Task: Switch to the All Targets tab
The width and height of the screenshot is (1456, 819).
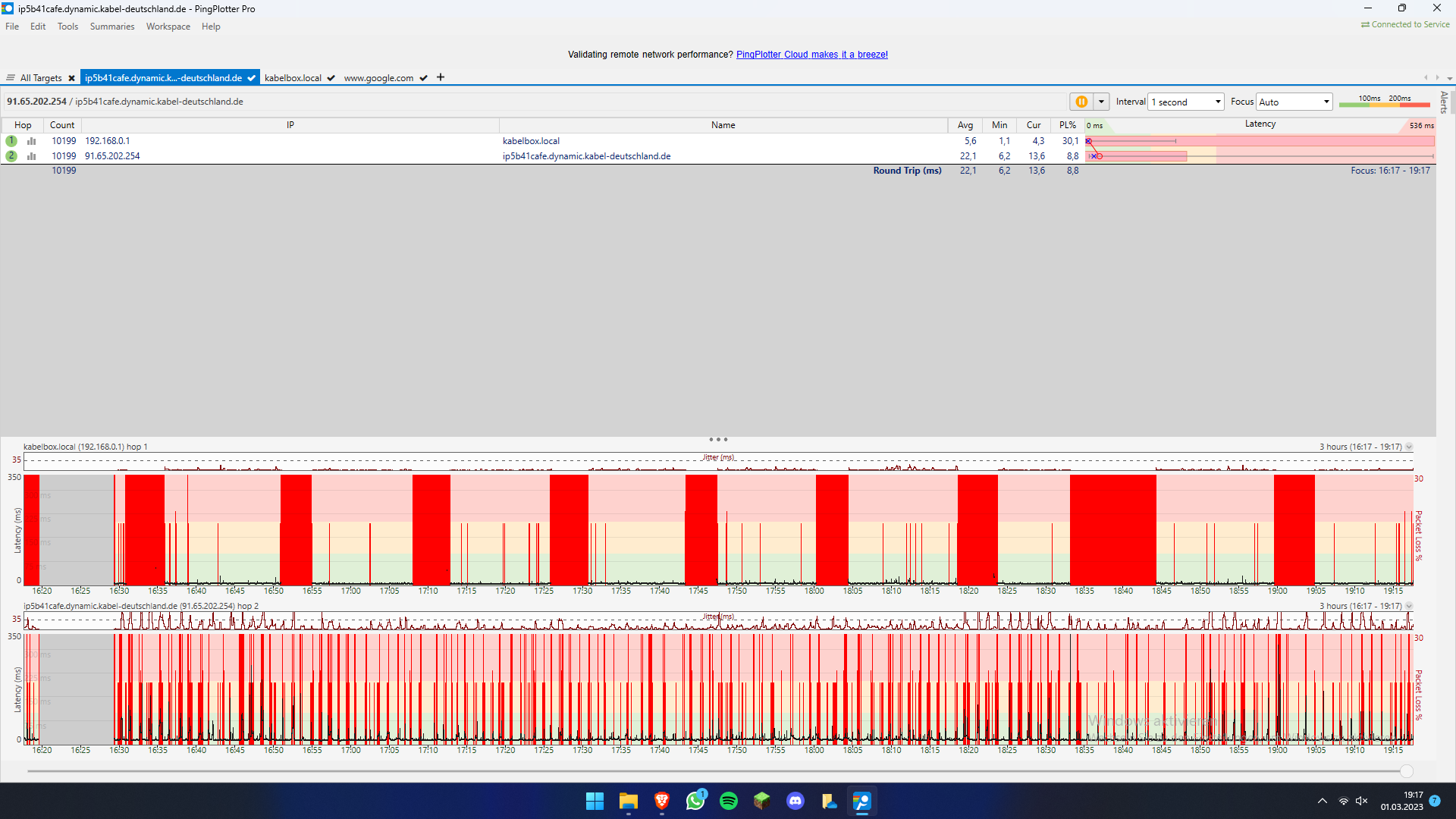Action: point(42,77)
